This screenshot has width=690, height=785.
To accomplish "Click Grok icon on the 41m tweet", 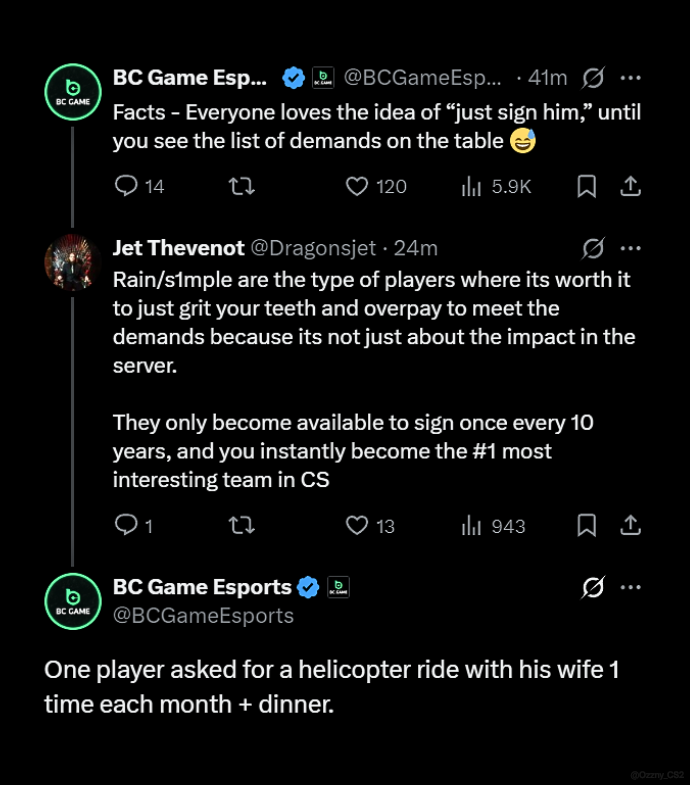I will [593, 78].
